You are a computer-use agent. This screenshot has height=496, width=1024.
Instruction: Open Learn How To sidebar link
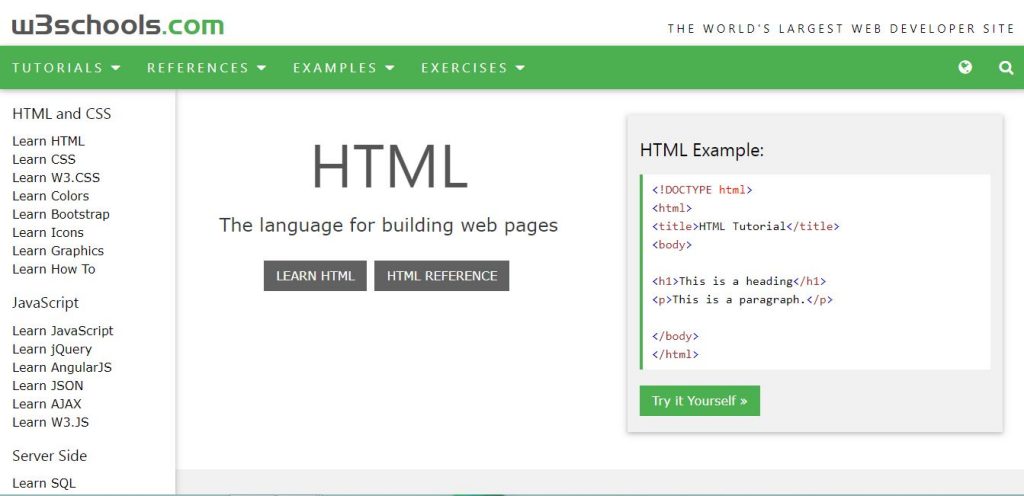coord(54,269)
